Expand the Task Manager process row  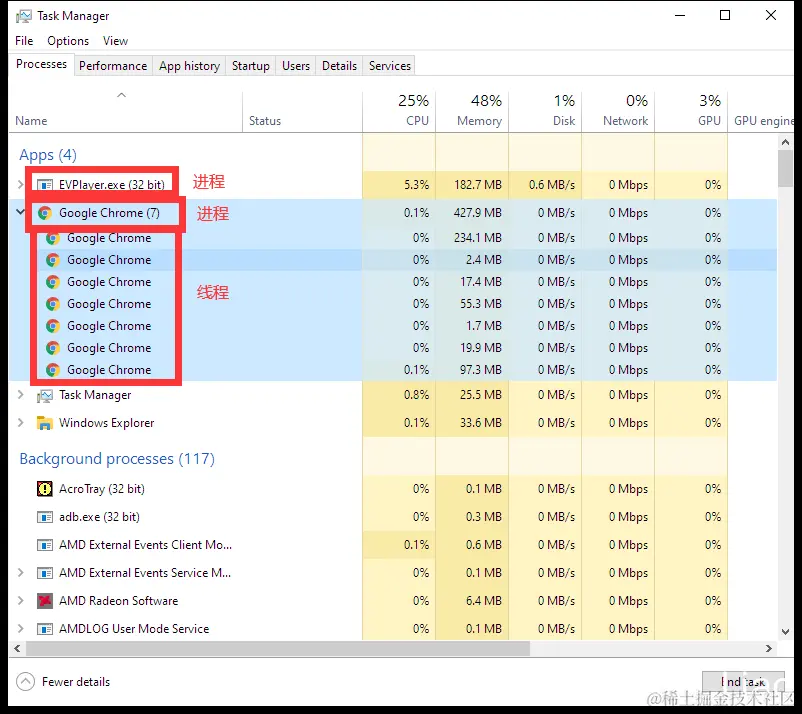(x=20, y=394)
